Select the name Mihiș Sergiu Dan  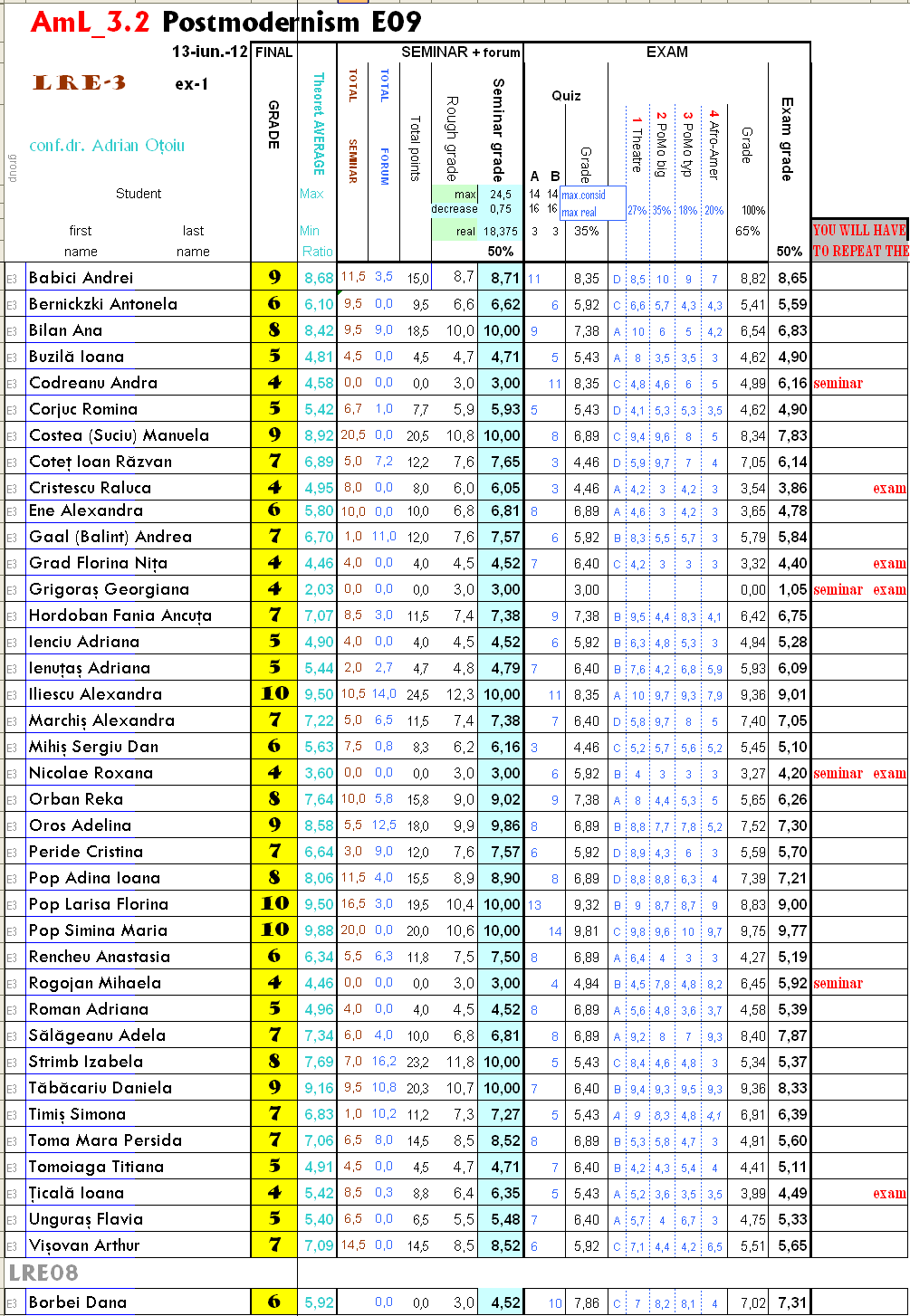[x=93, y=747]
